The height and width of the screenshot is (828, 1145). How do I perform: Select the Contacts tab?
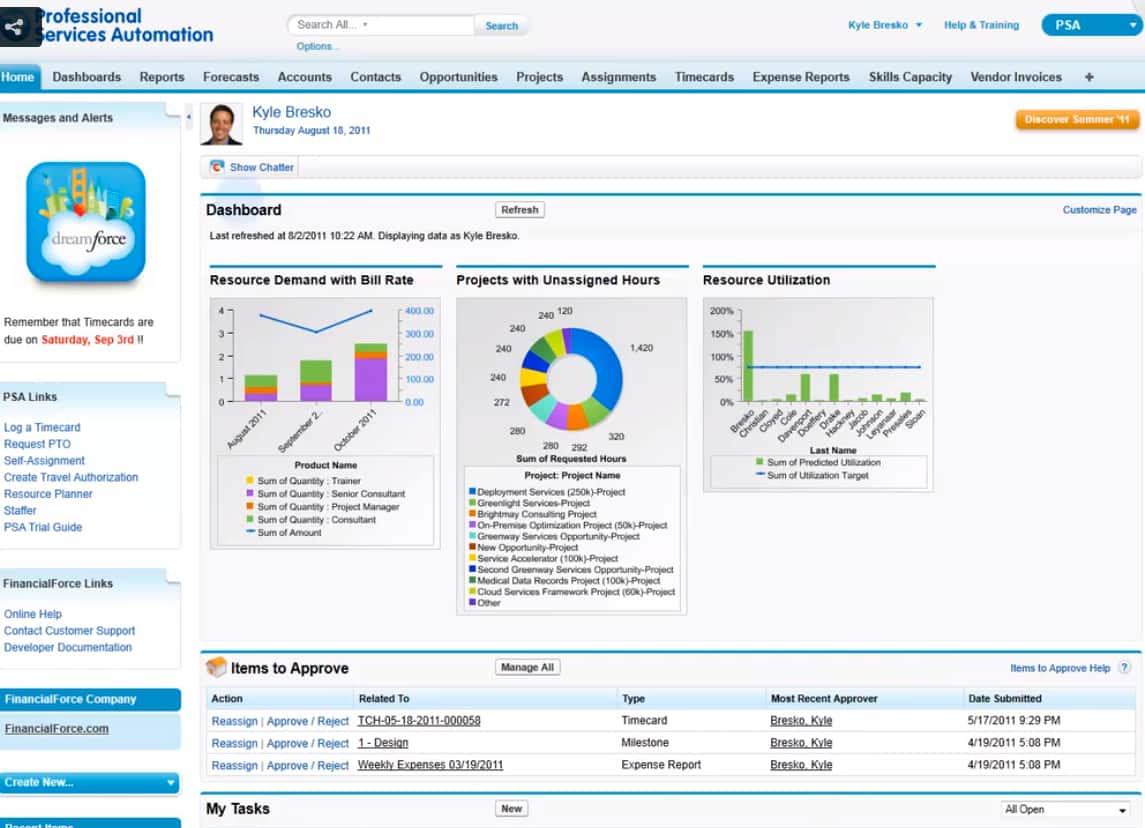point(375,77)
